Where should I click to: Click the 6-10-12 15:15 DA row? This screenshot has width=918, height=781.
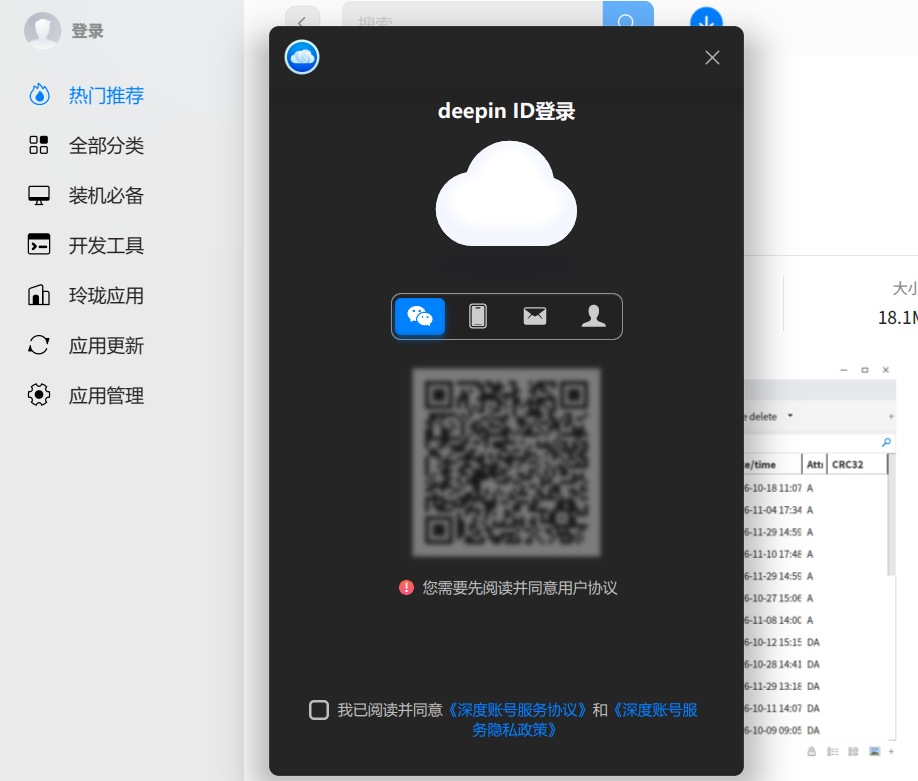click(x=815, y=642)
